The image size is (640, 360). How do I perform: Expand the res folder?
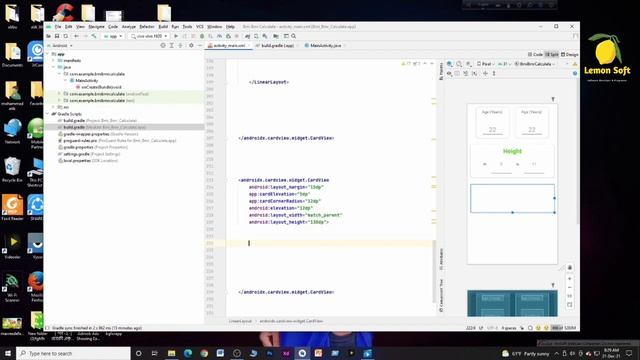point(53,107)
